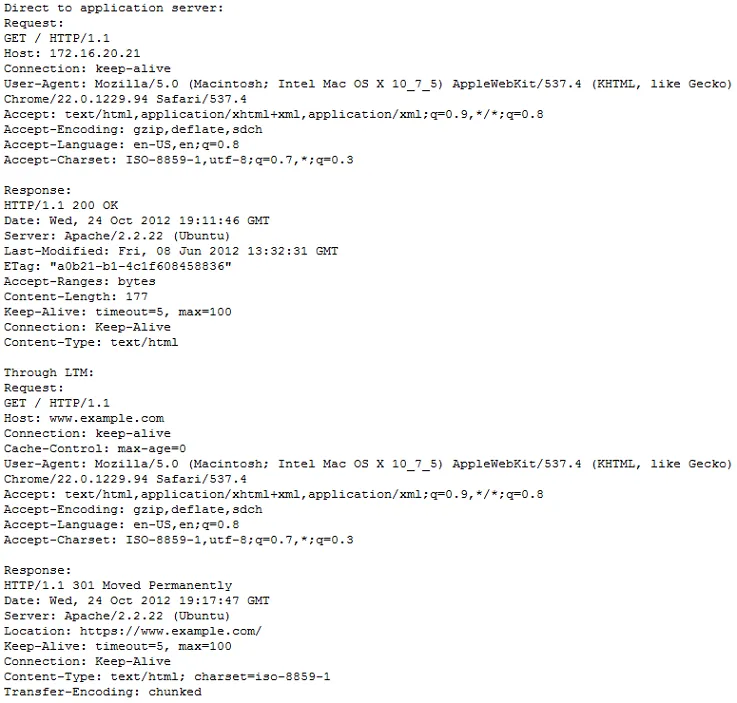The width and height of the screenshot is (737, 703).
Task: Click the 'Cache-Control: max-age=0' header
Action: point(95,449)
